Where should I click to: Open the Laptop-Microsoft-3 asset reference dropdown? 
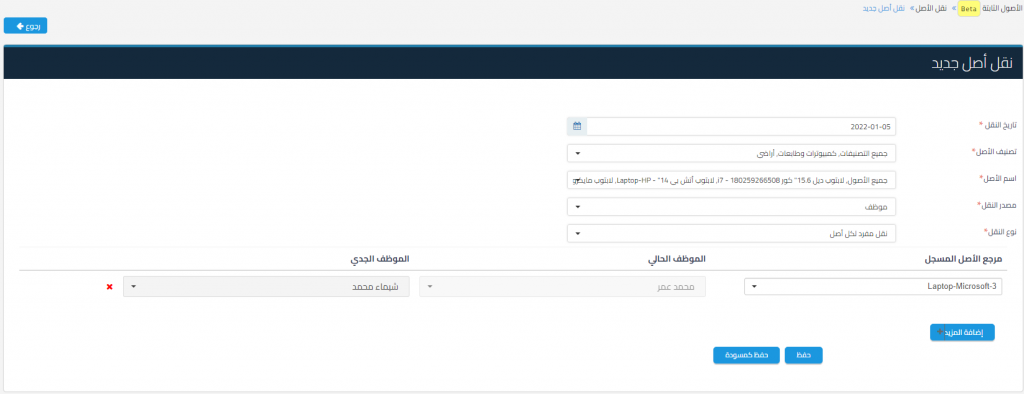(873, 286)
